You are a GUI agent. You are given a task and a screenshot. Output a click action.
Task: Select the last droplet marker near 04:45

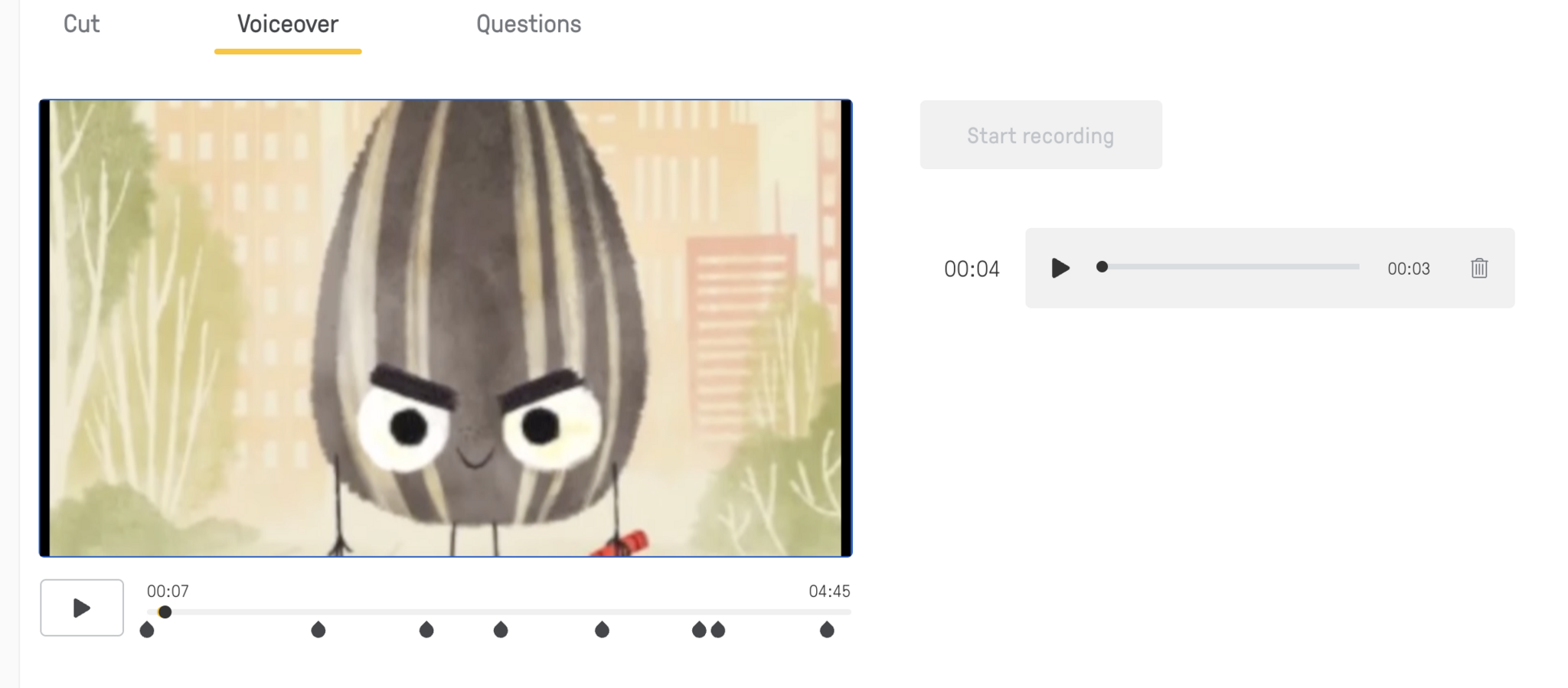click(x=827, y=630)
